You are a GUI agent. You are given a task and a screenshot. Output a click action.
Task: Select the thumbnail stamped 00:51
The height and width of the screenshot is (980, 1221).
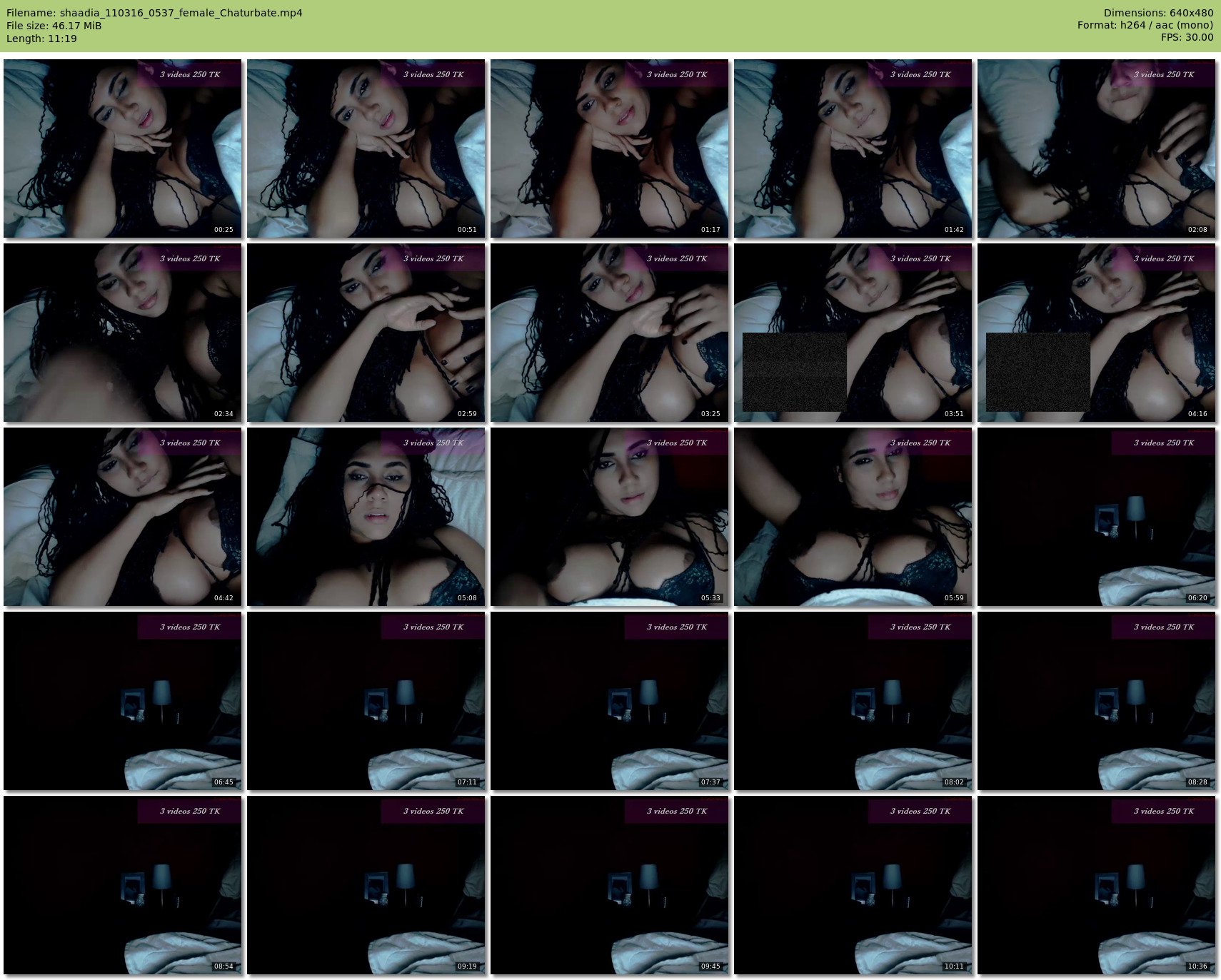click(x=366, y=148)
